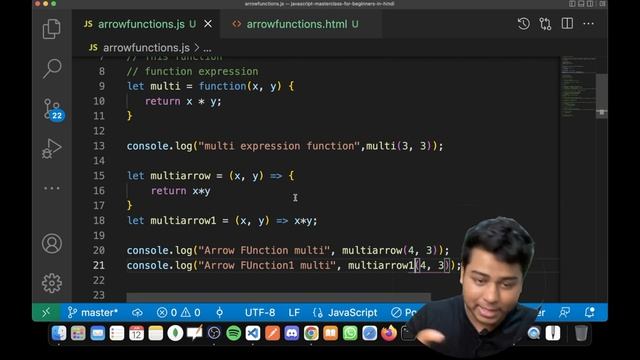Change the end-of-line sequence LF
The height and width of the screenshot is (360, 640).
[x=294, y=313]
